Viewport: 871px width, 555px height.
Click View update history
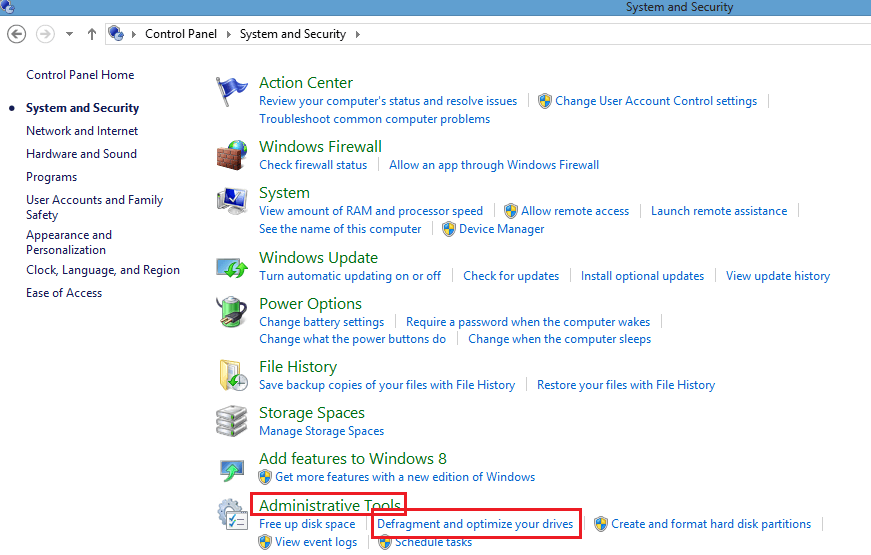778,276
